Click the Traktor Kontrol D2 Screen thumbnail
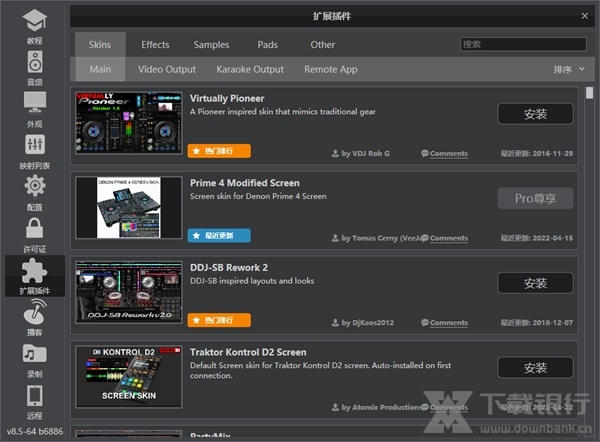This screenshot has width=600, height=442. [129, 377]
